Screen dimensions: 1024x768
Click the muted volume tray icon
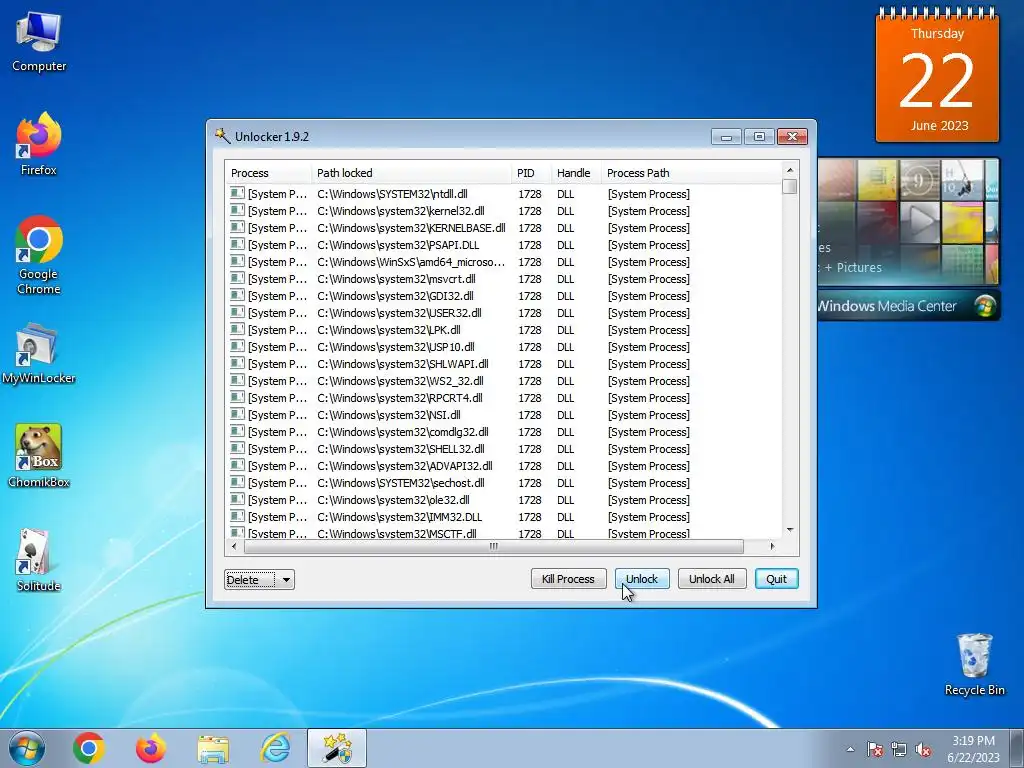point(923,749)
